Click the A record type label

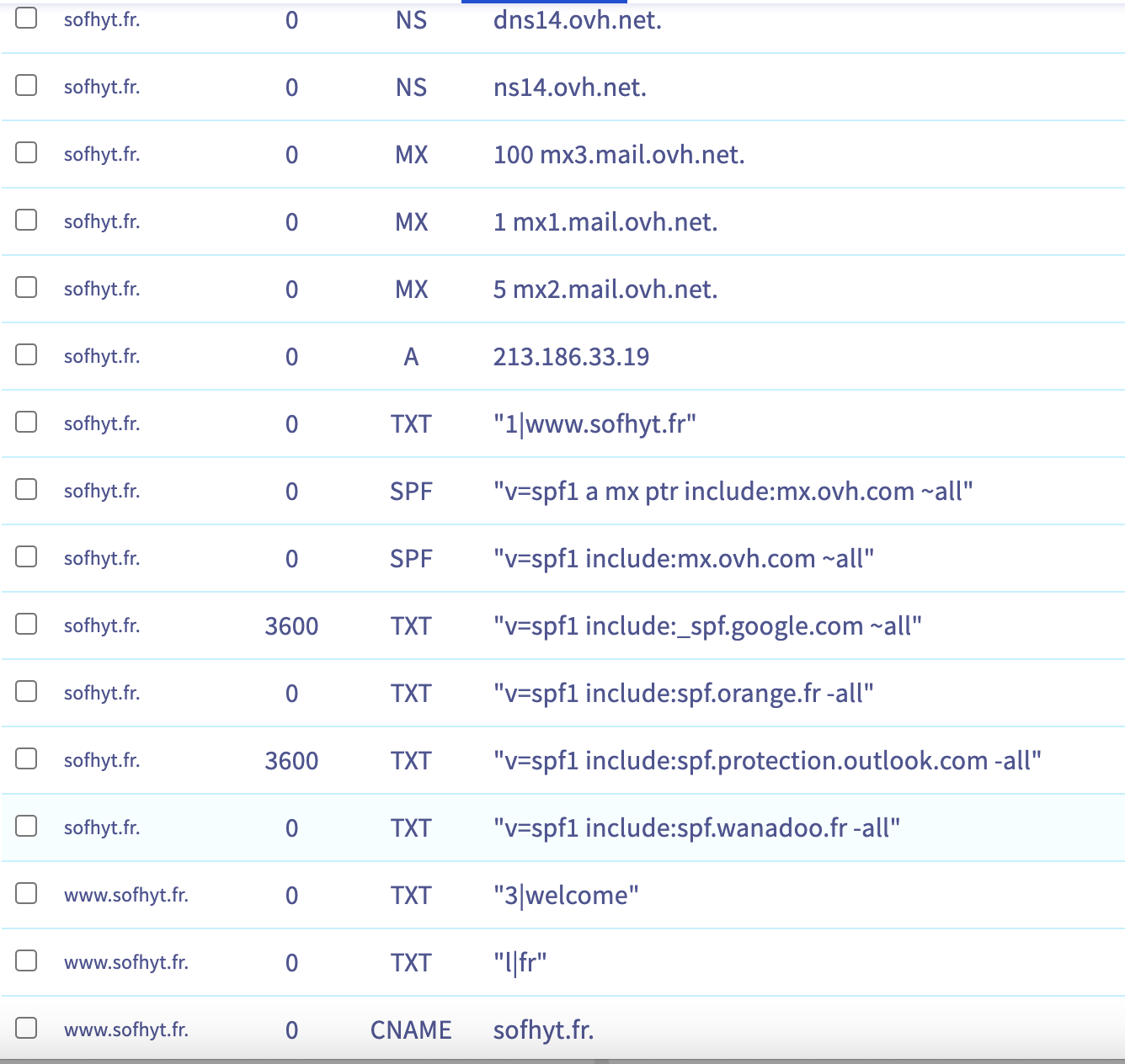coord(411,357)
